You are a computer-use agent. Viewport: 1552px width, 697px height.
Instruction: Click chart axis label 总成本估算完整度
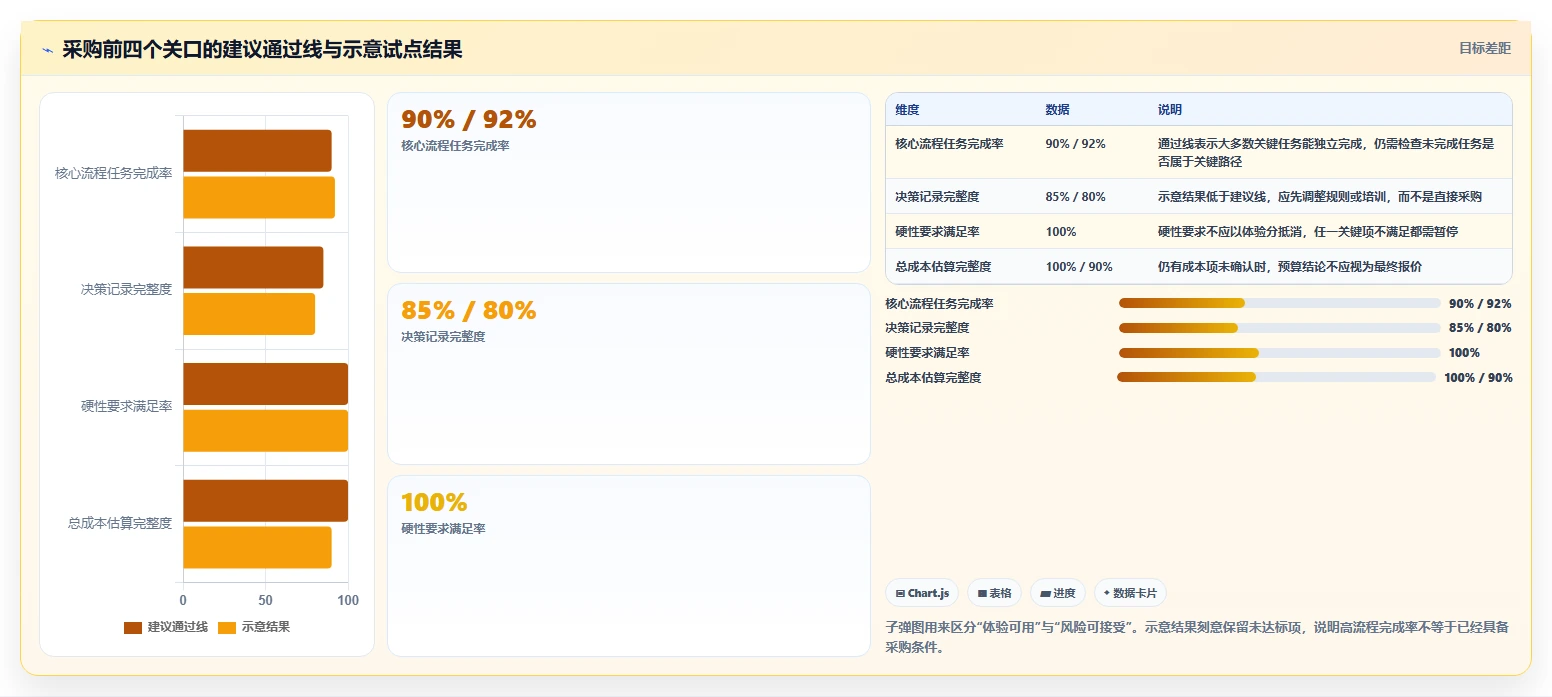[x=120, y=522]
